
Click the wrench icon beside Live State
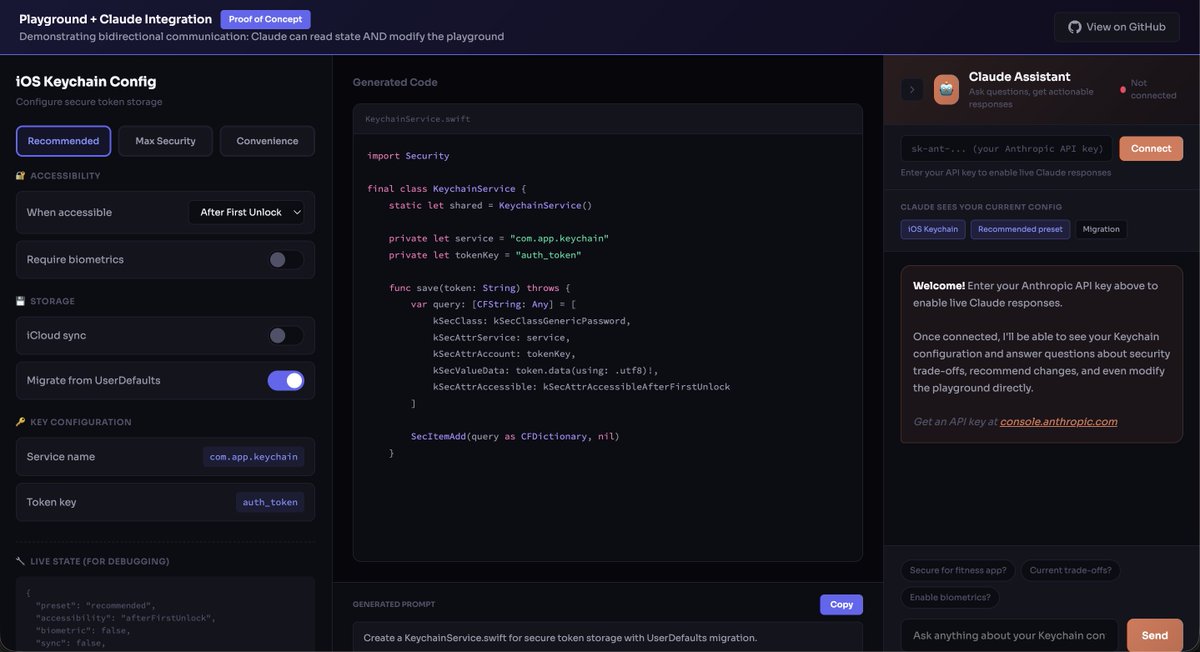[21, 561]
